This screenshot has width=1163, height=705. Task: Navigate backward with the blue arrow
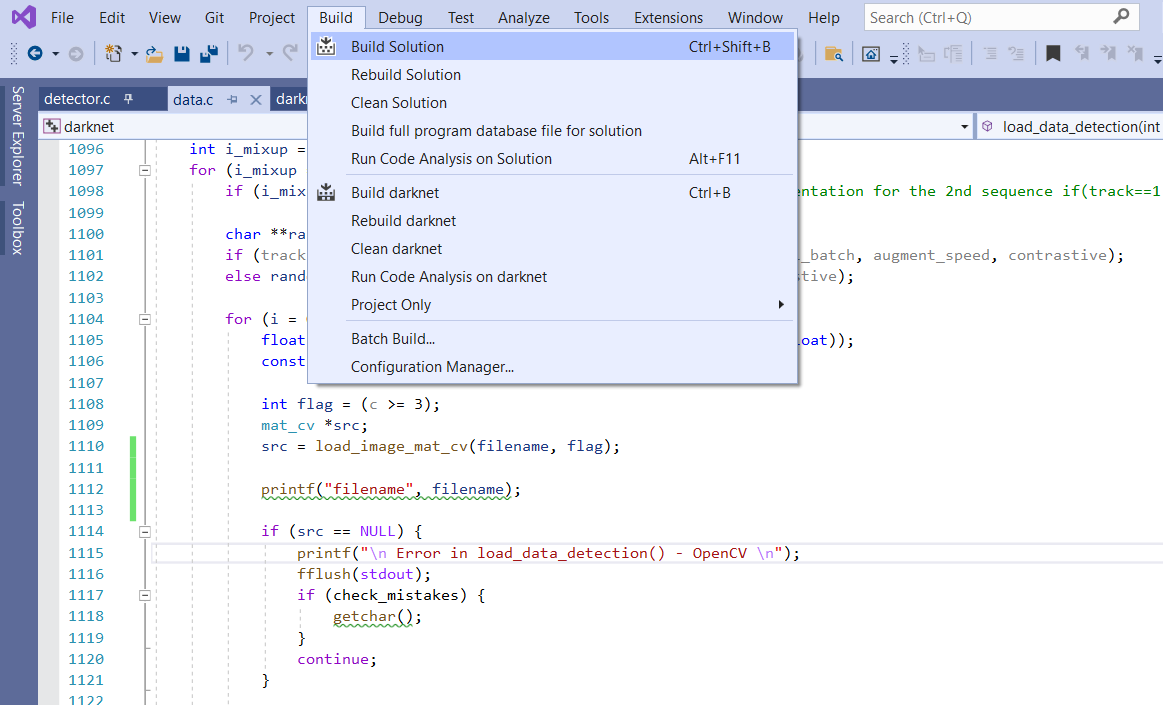pos(34,53)
